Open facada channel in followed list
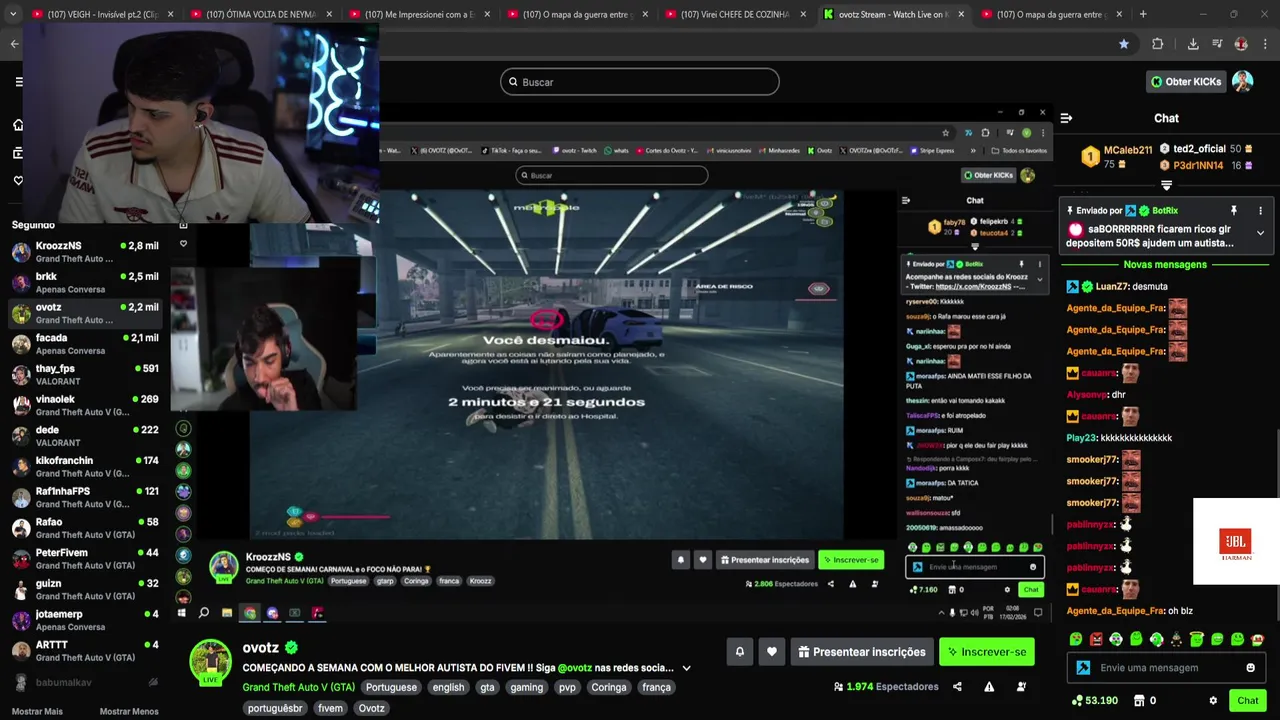1280x720 pixels. click(85, 344)
